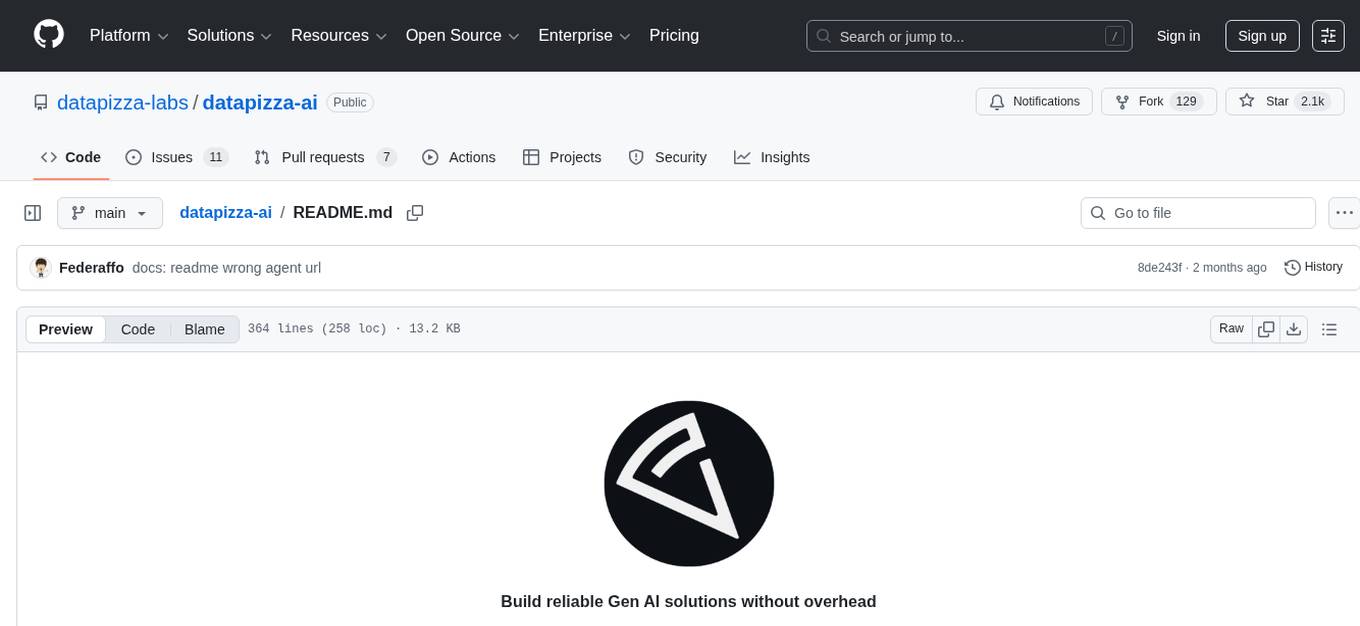Download the raw README file
Viewport: 1360px width, 626px height.
pyautogui.click(x=1294, y=328)
